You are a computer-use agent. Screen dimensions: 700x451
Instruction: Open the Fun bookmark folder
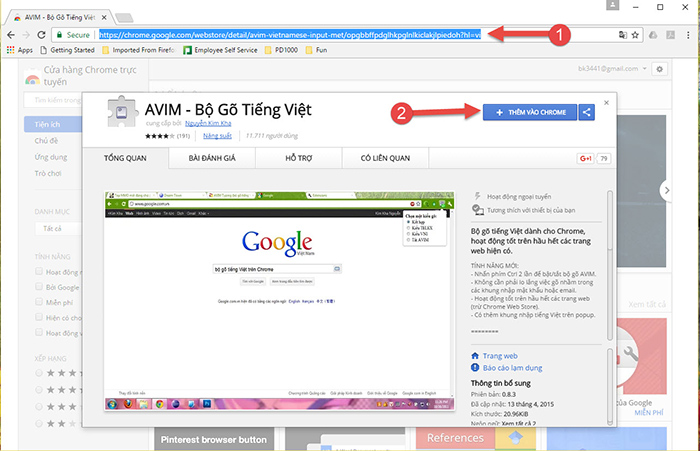tap(316, 50)
